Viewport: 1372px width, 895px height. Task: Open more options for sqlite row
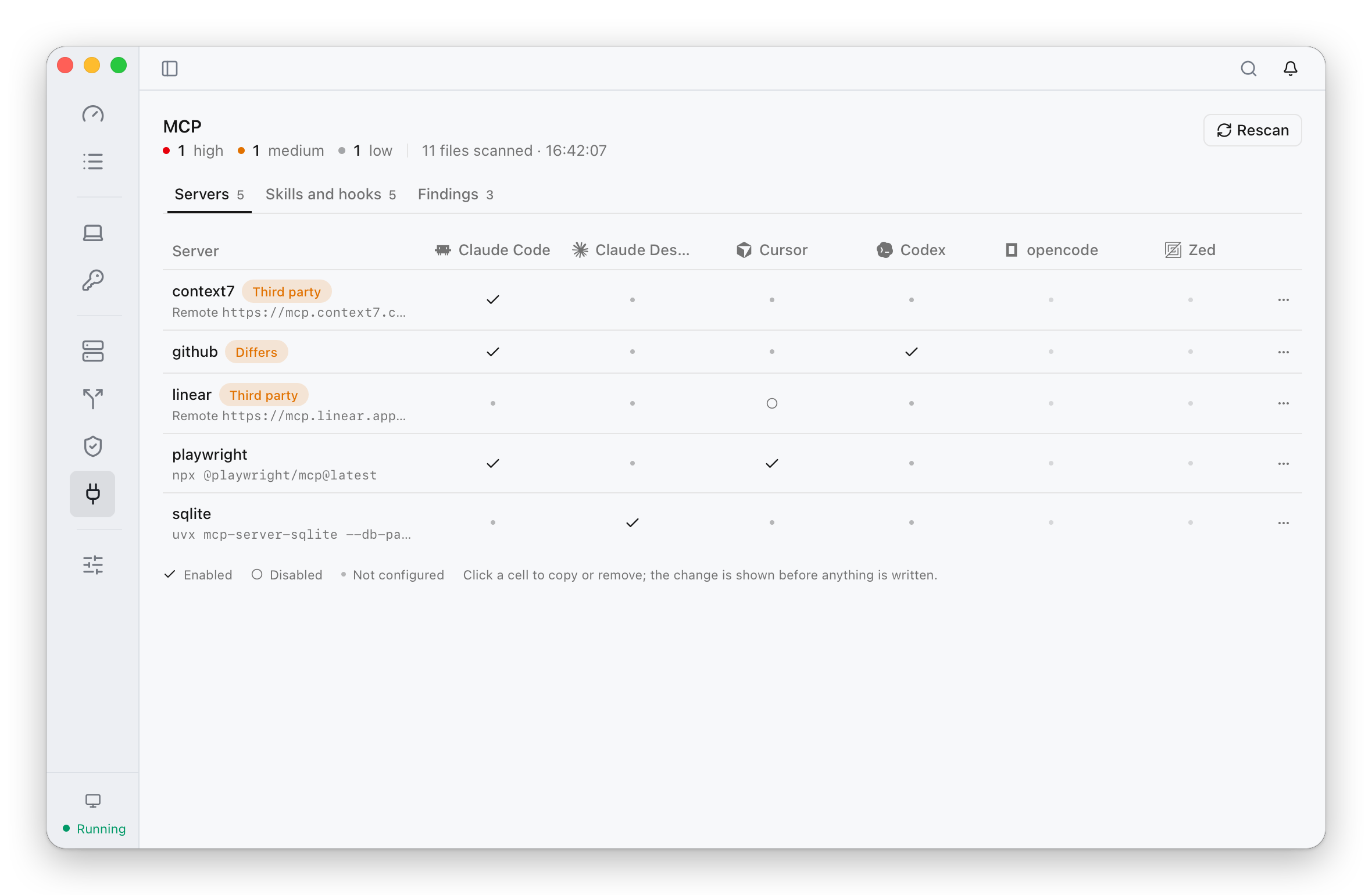(1284, 523)
